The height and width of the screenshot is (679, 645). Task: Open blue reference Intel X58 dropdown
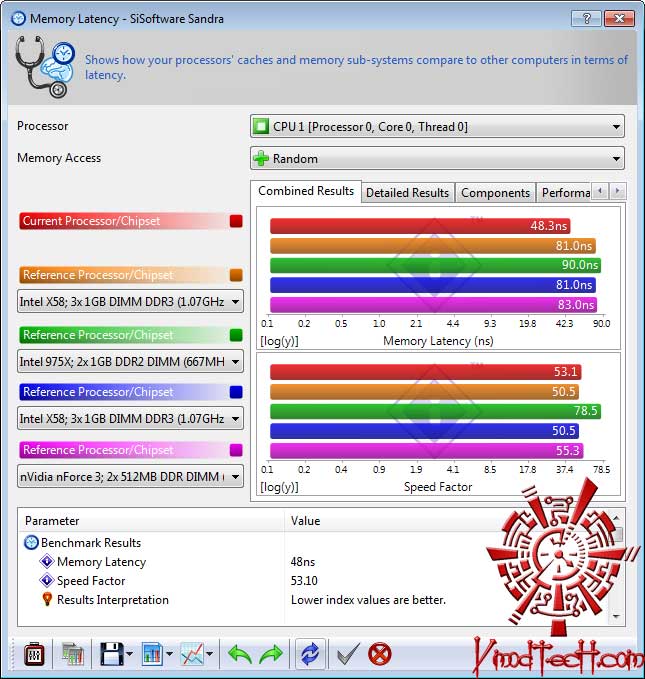point(130,419)
